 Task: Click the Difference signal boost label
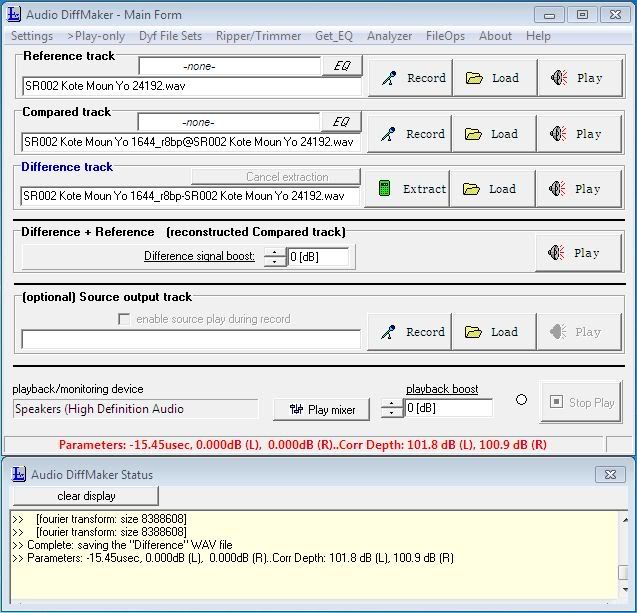click(x=199, y=256)
